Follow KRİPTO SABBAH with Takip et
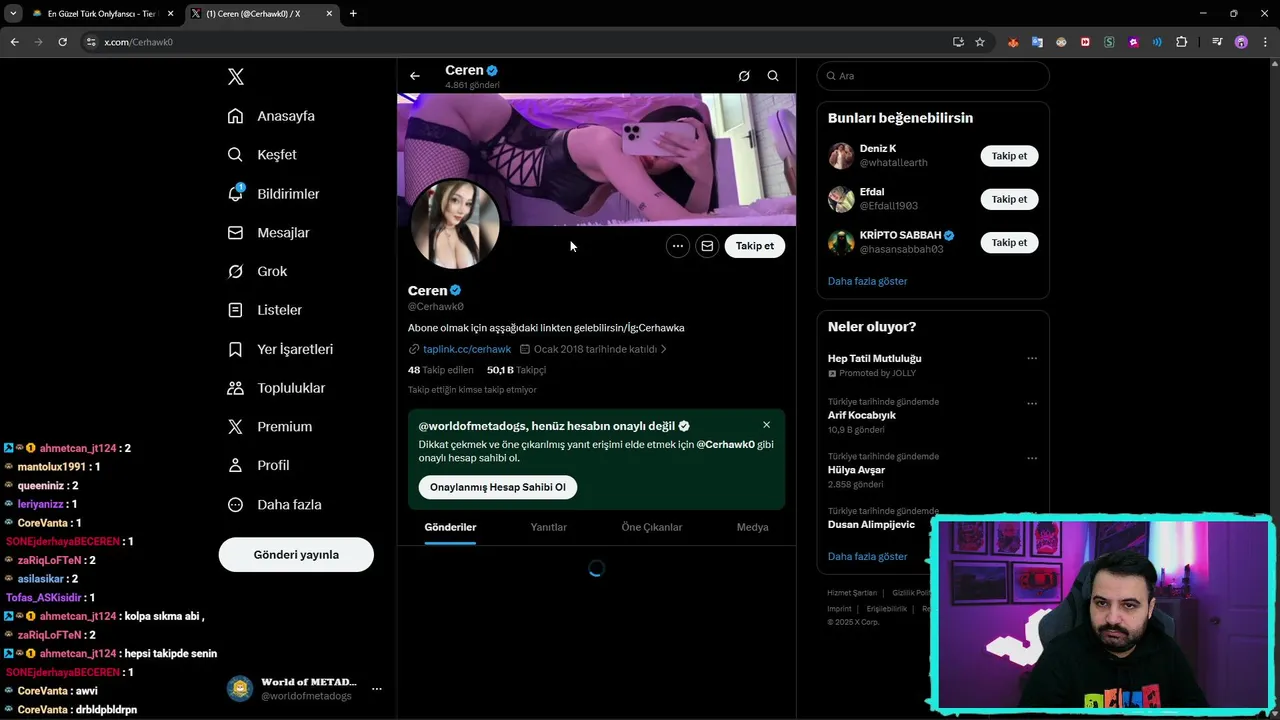 coord(1009,243)
